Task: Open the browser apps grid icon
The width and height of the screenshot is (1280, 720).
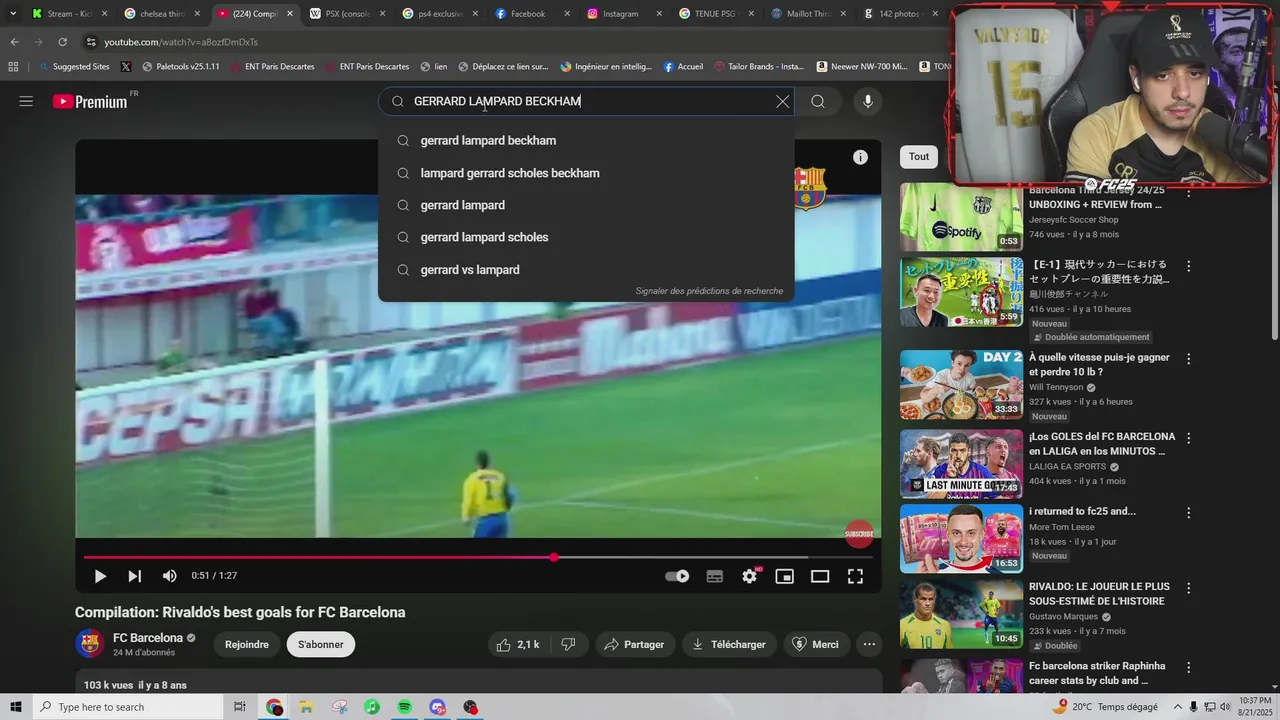Action: pos(13,67)
